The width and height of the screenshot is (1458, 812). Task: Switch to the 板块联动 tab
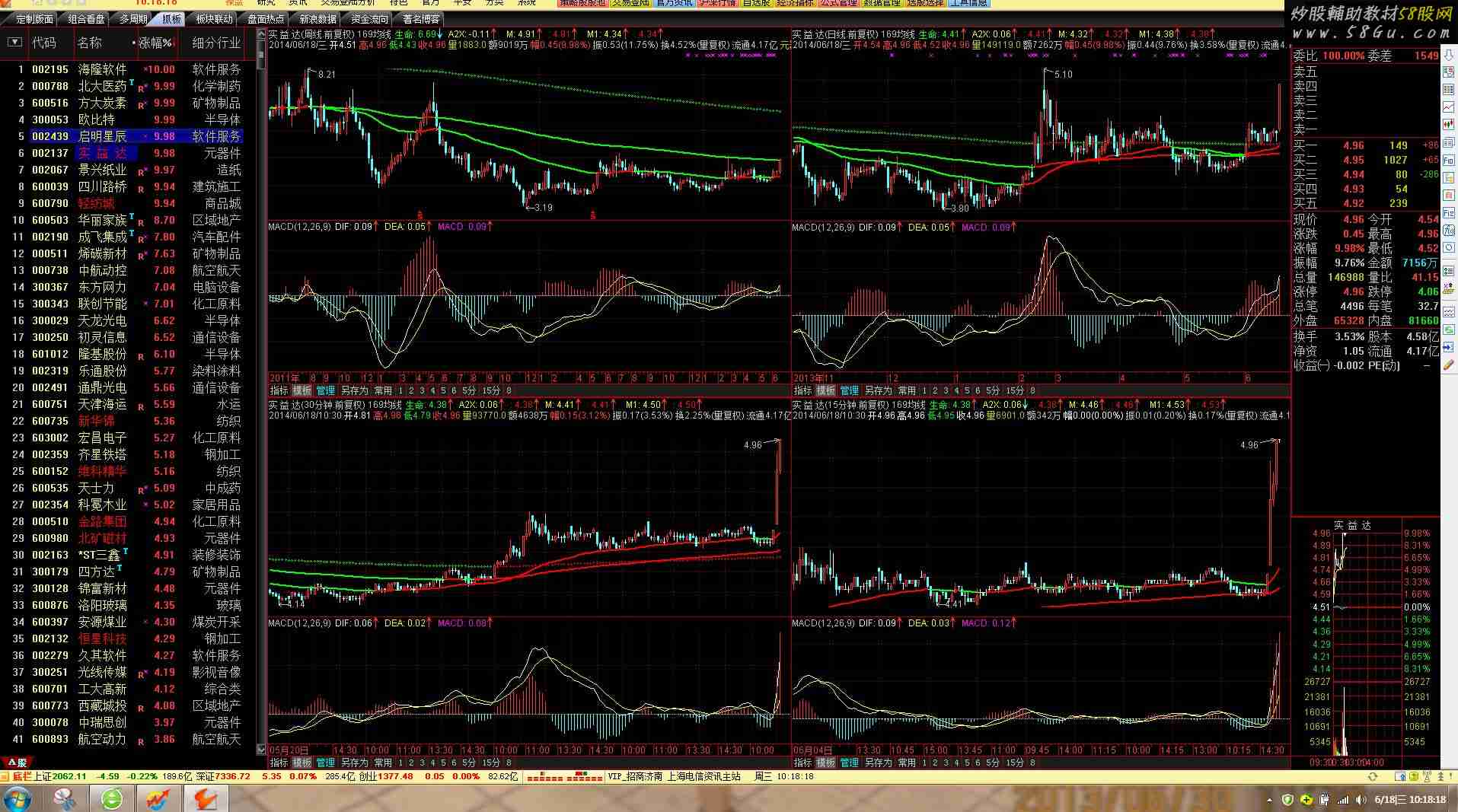pyautogui.click(x=214, y=19)
